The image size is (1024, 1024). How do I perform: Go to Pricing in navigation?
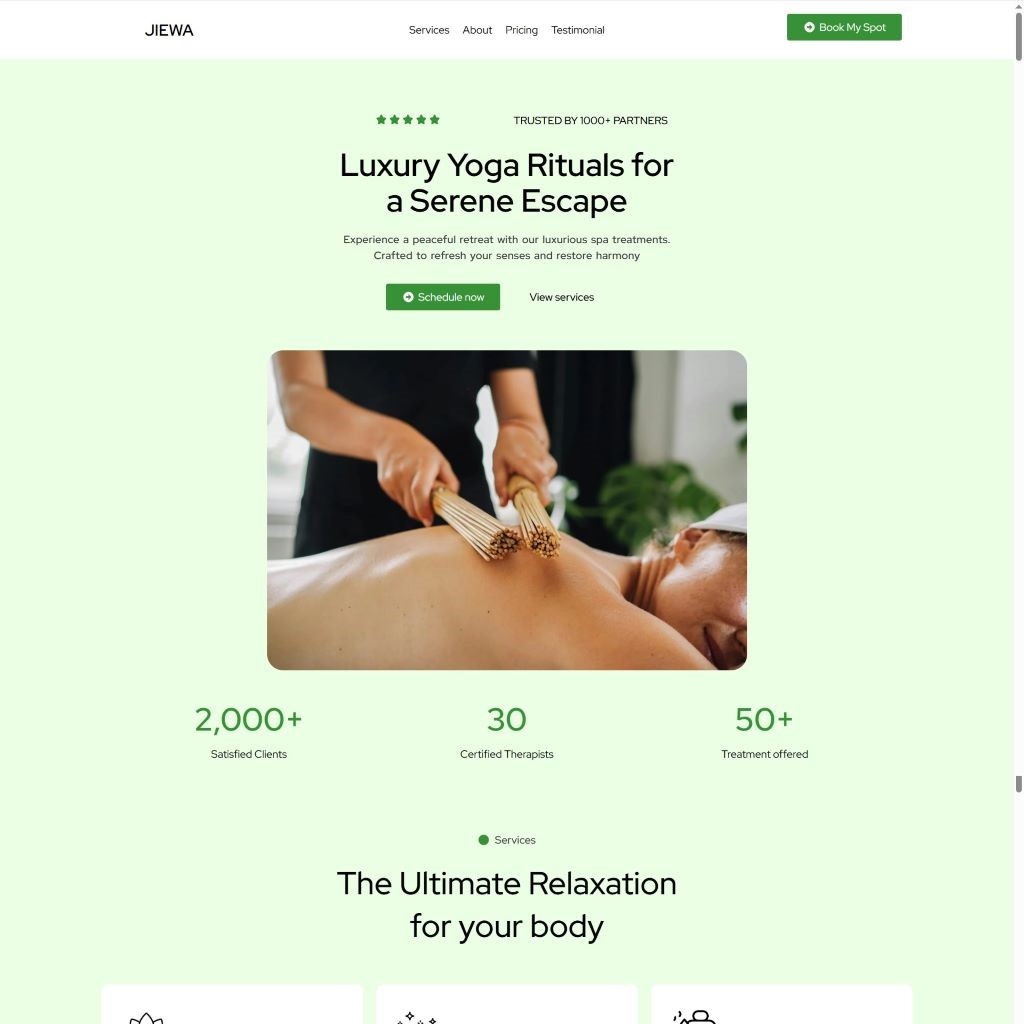point(521,30)
